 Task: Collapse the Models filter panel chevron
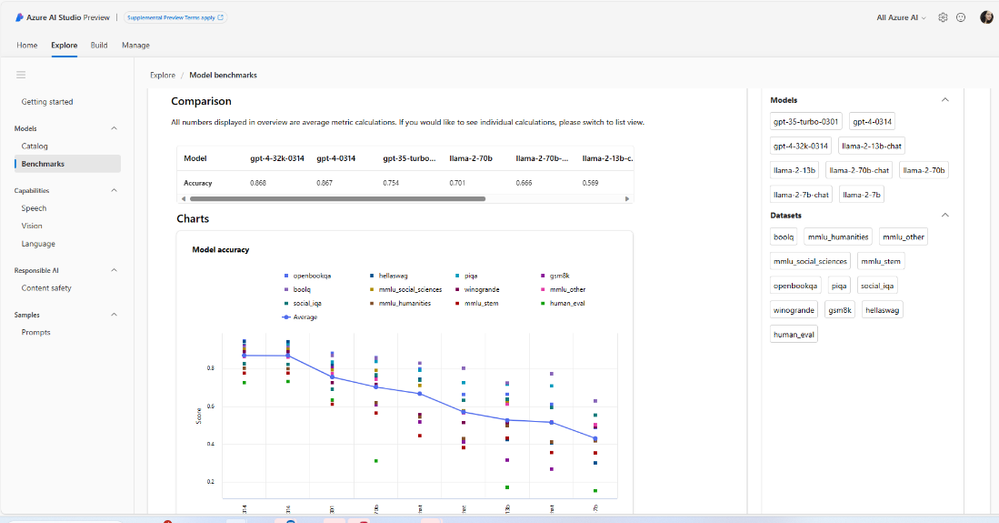945,100
